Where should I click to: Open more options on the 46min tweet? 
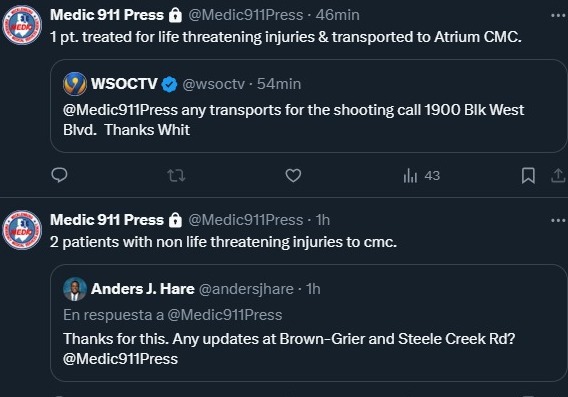(558, 15)
